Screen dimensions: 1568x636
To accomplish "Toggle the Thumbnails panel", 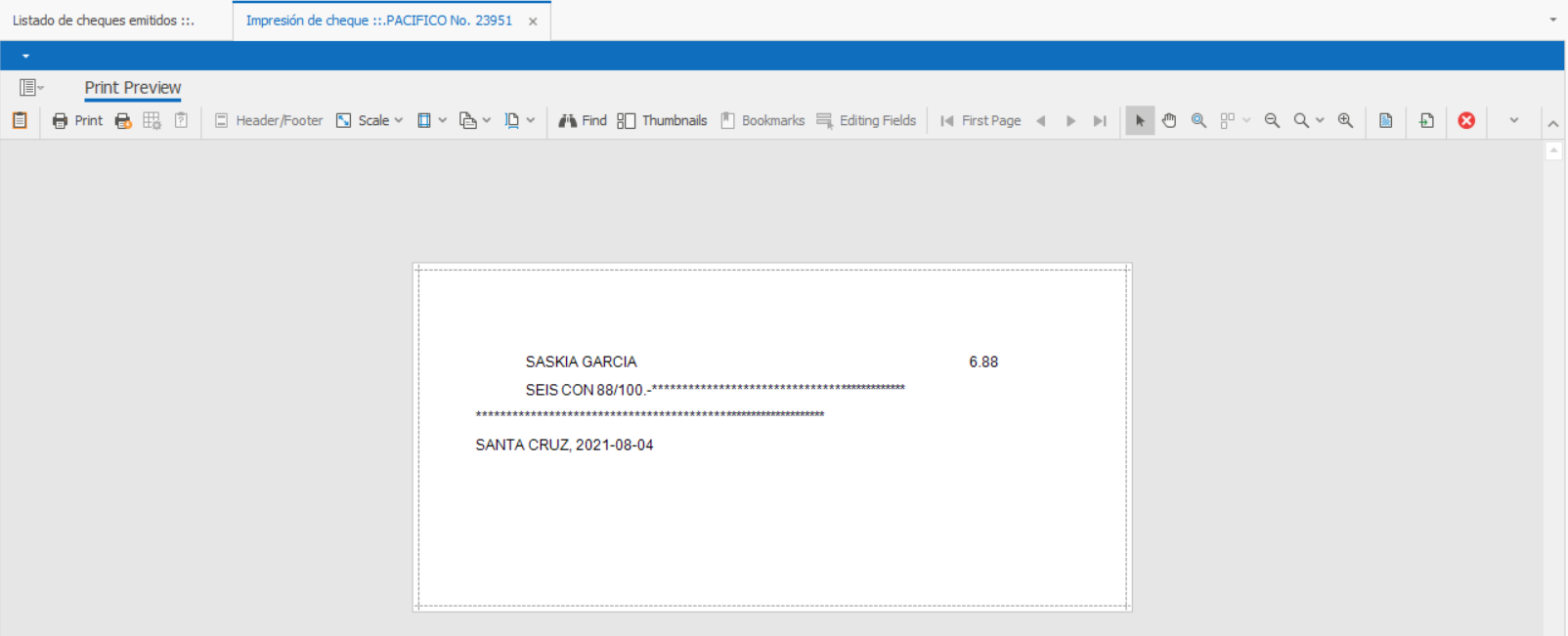I will tap(662, 121).
